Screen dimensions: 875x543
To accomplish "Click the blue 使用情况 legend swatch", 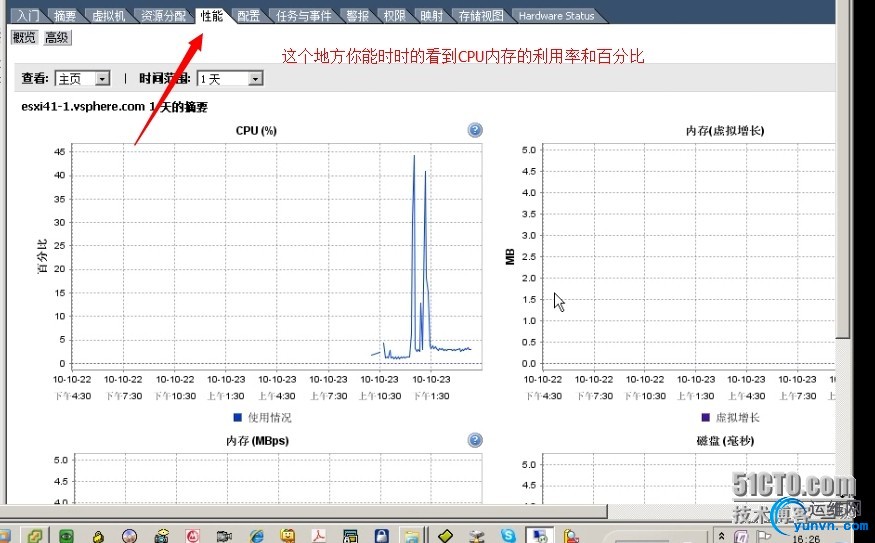I will coord(237,417).
